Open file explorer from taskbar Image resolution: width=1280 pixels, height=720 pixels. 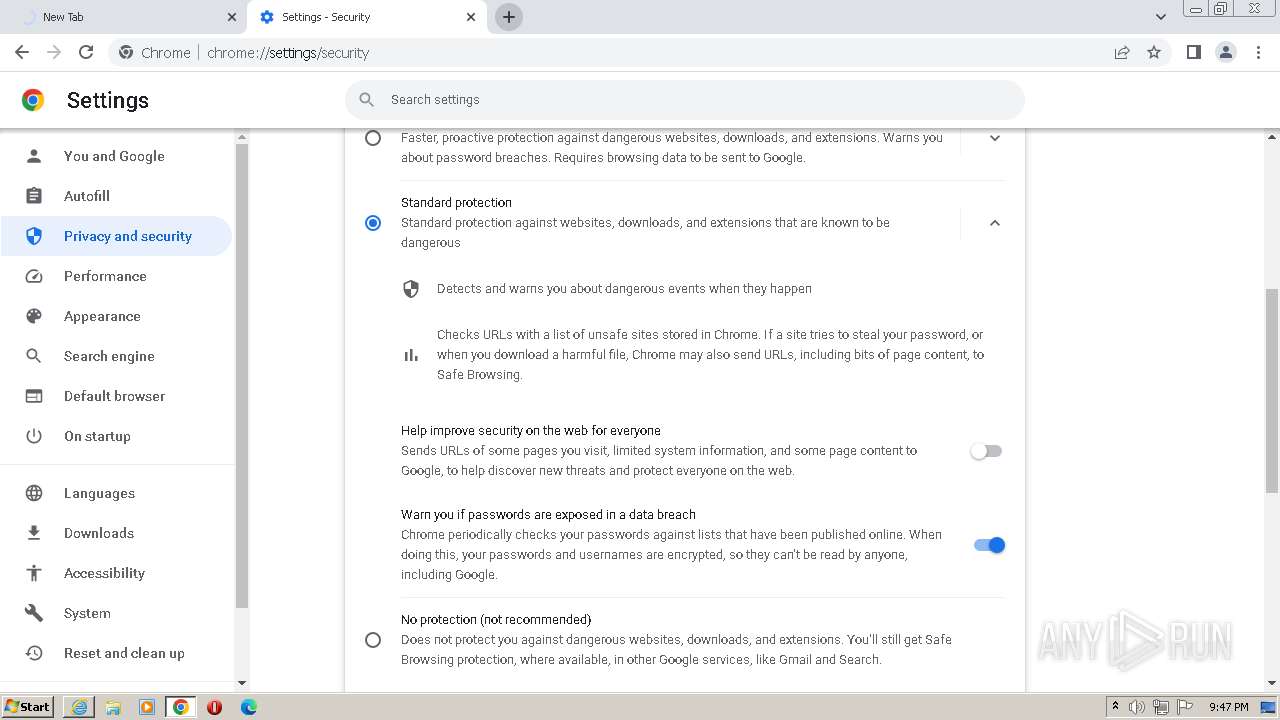point(113,707)
